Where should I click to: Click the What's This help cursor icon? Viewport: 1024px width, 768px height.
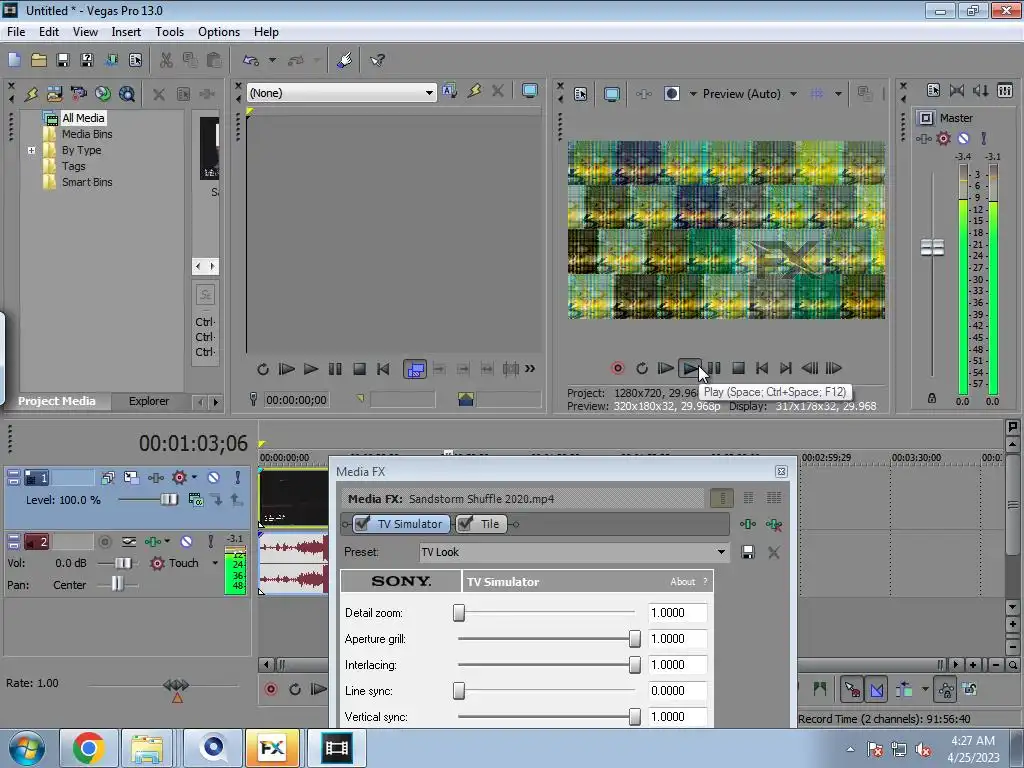pos(377,61)
